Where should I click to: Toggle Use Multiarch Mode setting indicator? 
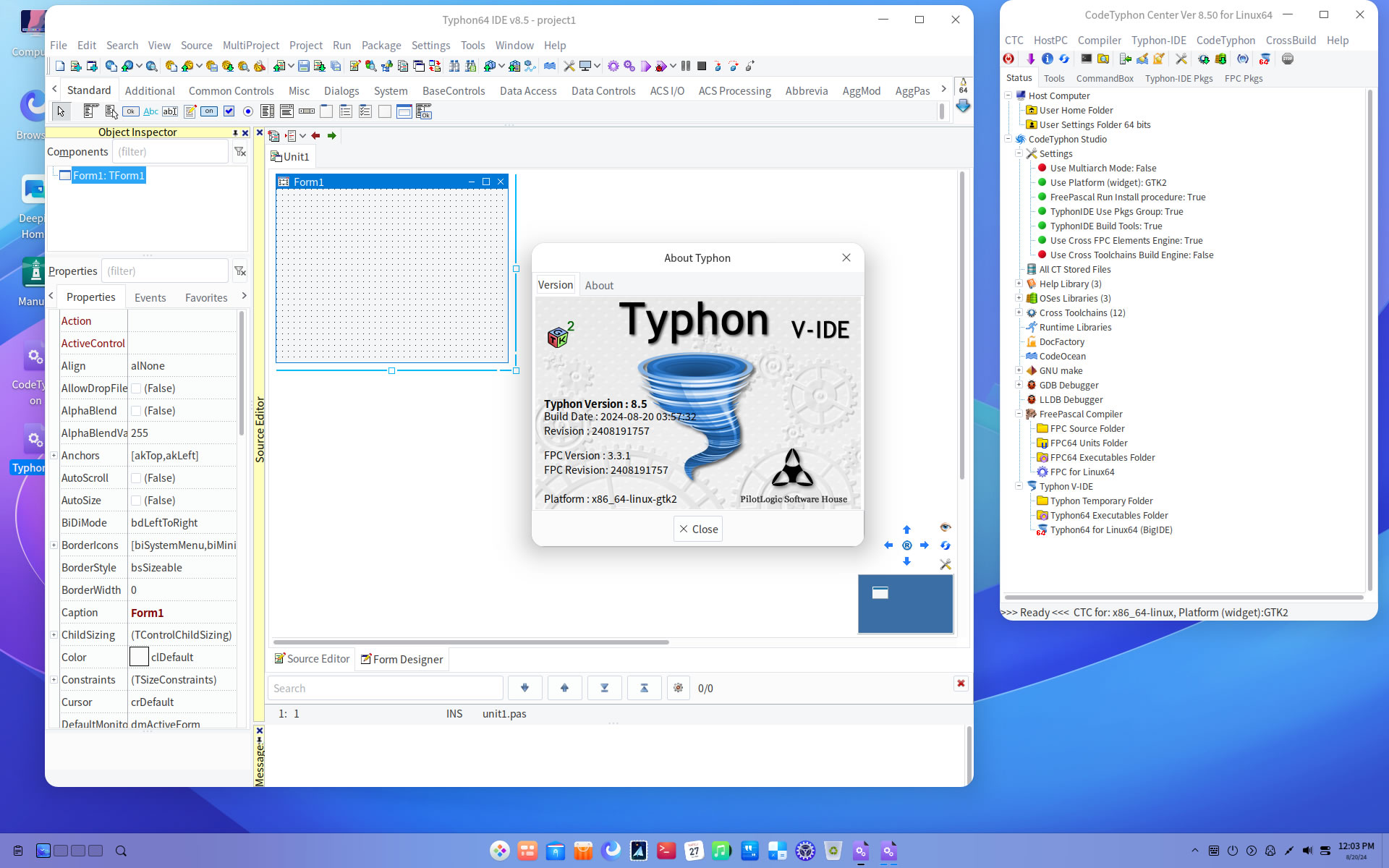[1042, 168]
